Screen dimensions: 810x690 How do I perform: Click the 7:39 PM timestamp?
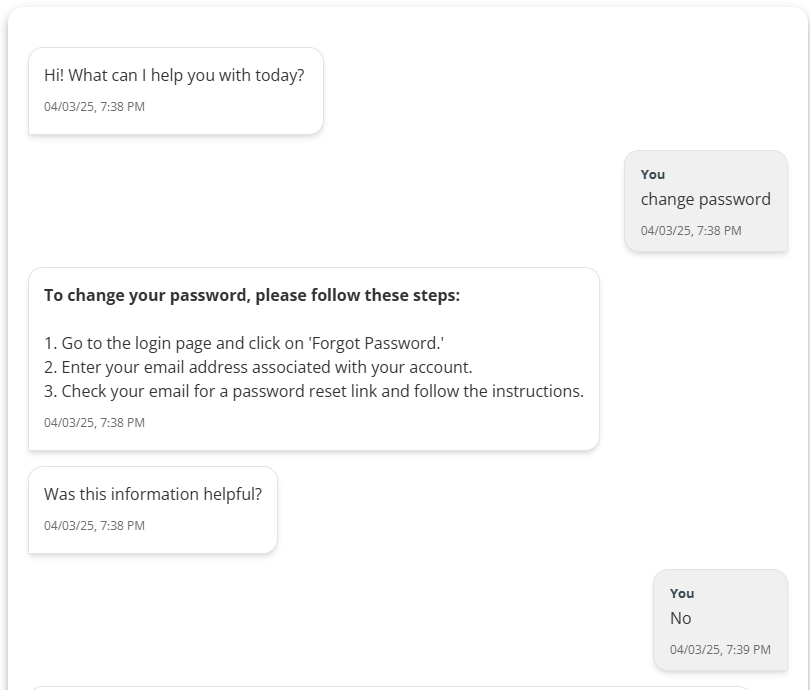point(720,650)
